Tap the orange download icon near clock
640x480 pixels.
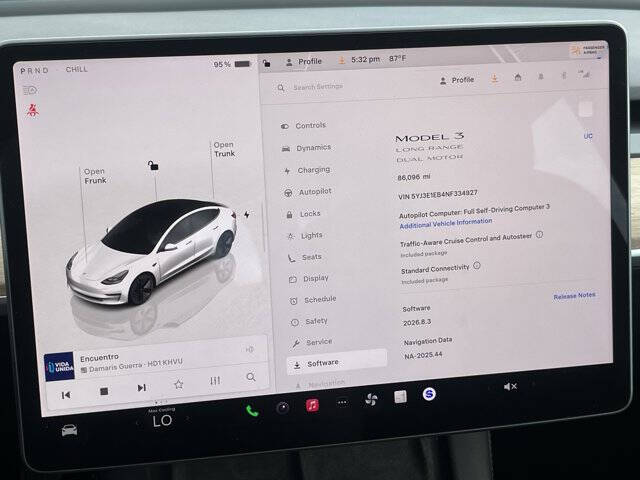pos(342,60)
